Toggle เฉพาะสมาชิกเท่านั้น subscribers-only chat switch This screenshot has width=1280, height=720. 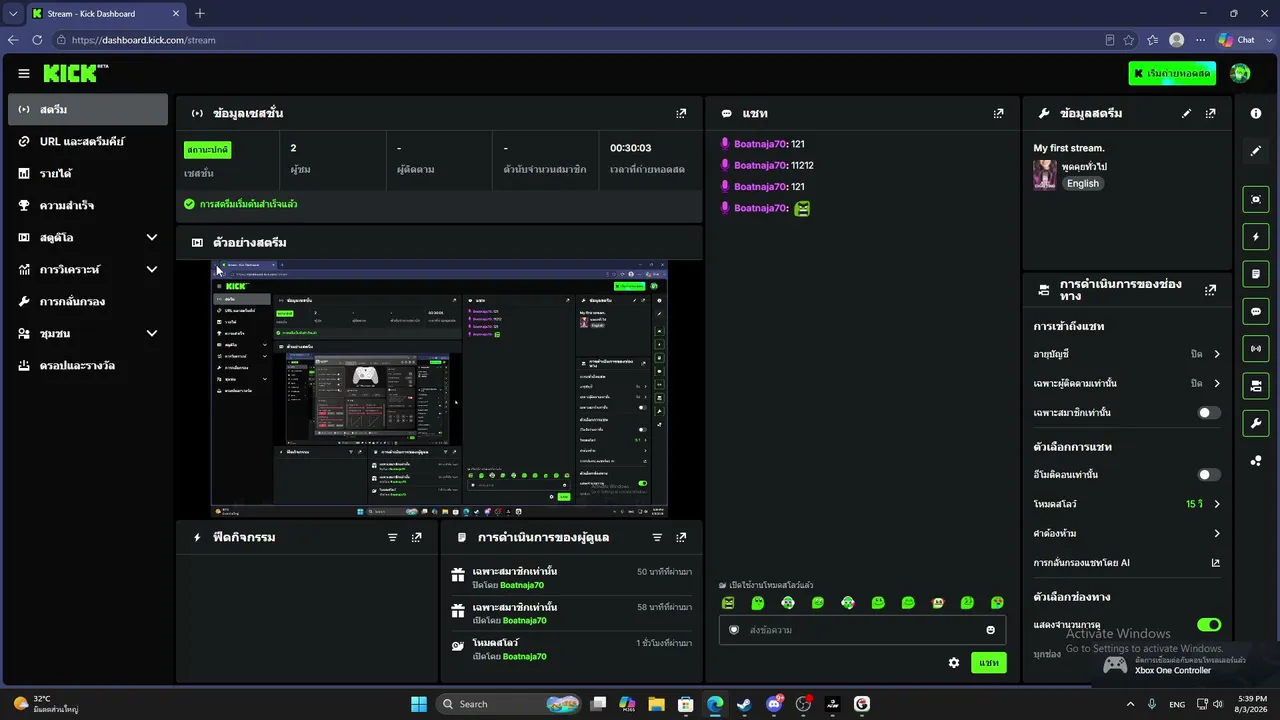click(x=1209, y=413)
